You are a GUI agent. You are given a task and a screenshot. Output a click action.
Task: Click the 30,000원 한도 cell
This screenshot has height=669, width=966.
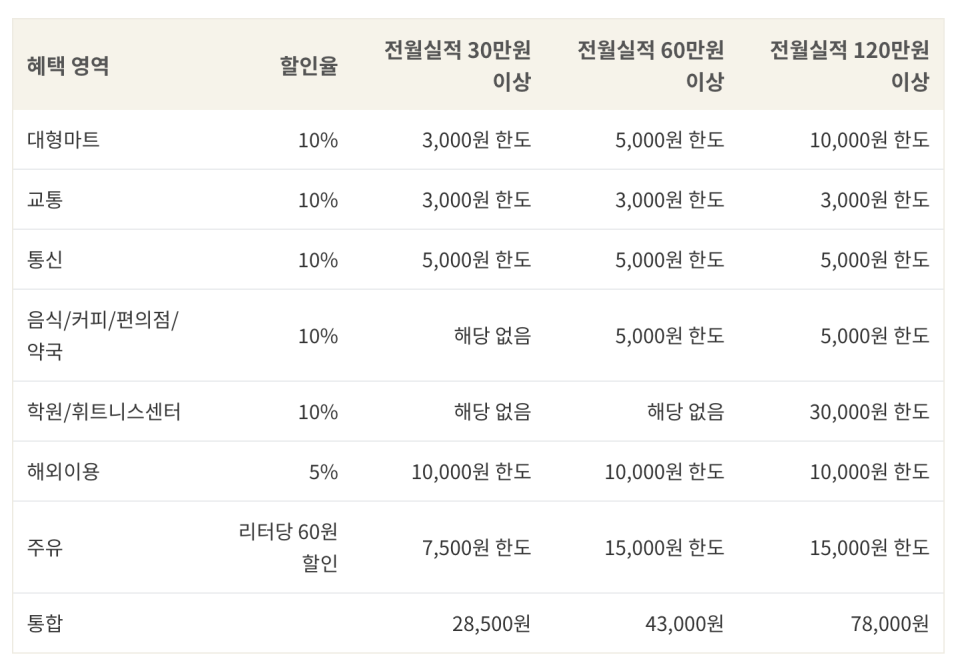tap(868, 412)
